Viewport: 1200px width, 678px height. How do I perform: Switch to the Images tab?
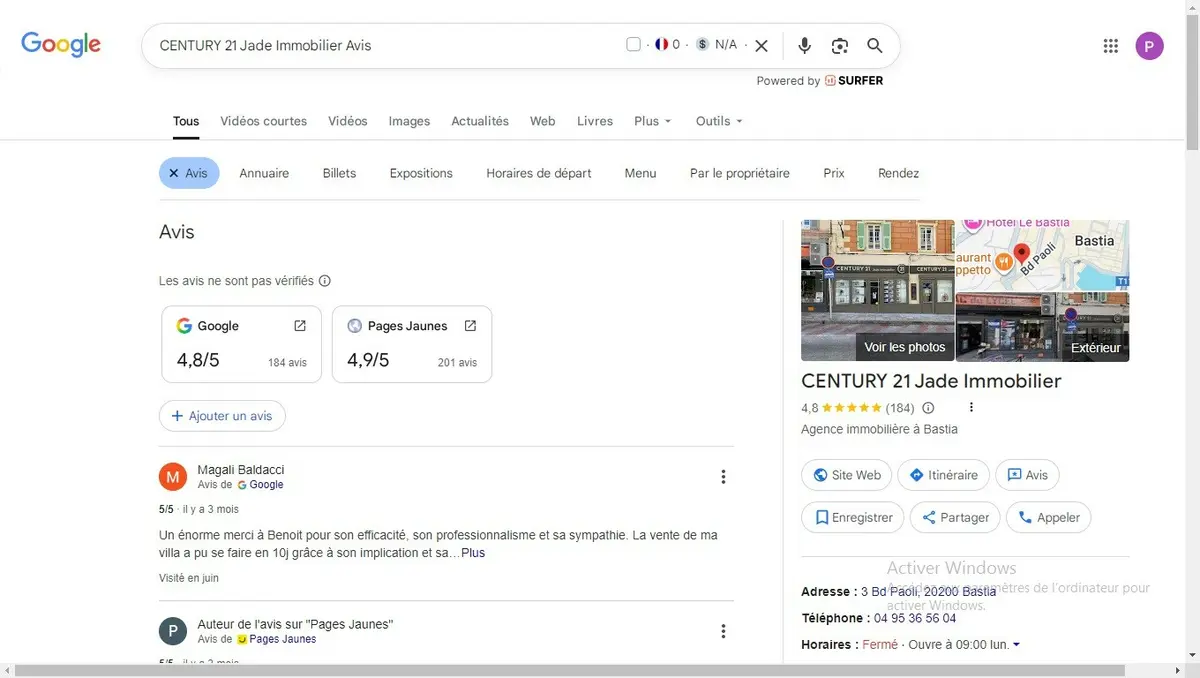[x=409, y=121]
